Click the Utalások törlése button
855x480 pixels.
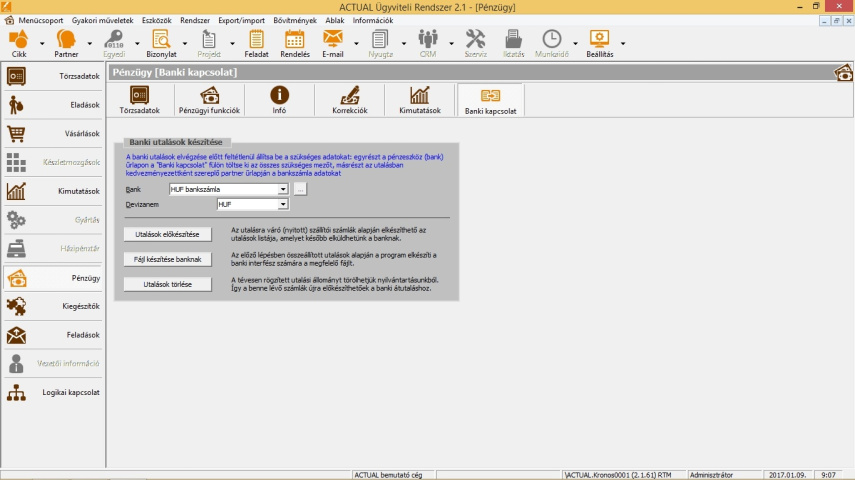[x=167, y=284]
